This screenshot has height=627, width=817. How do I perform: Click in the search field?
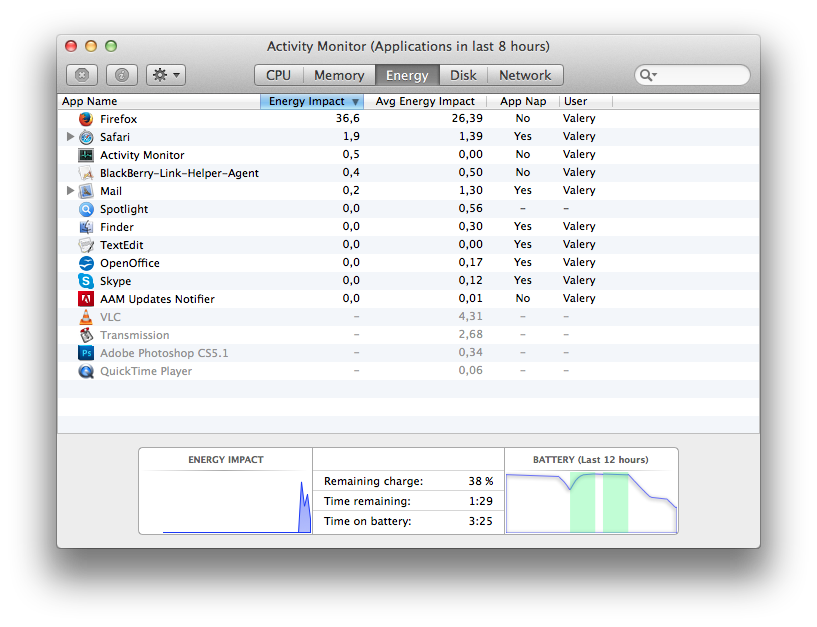tap(692, 75)
